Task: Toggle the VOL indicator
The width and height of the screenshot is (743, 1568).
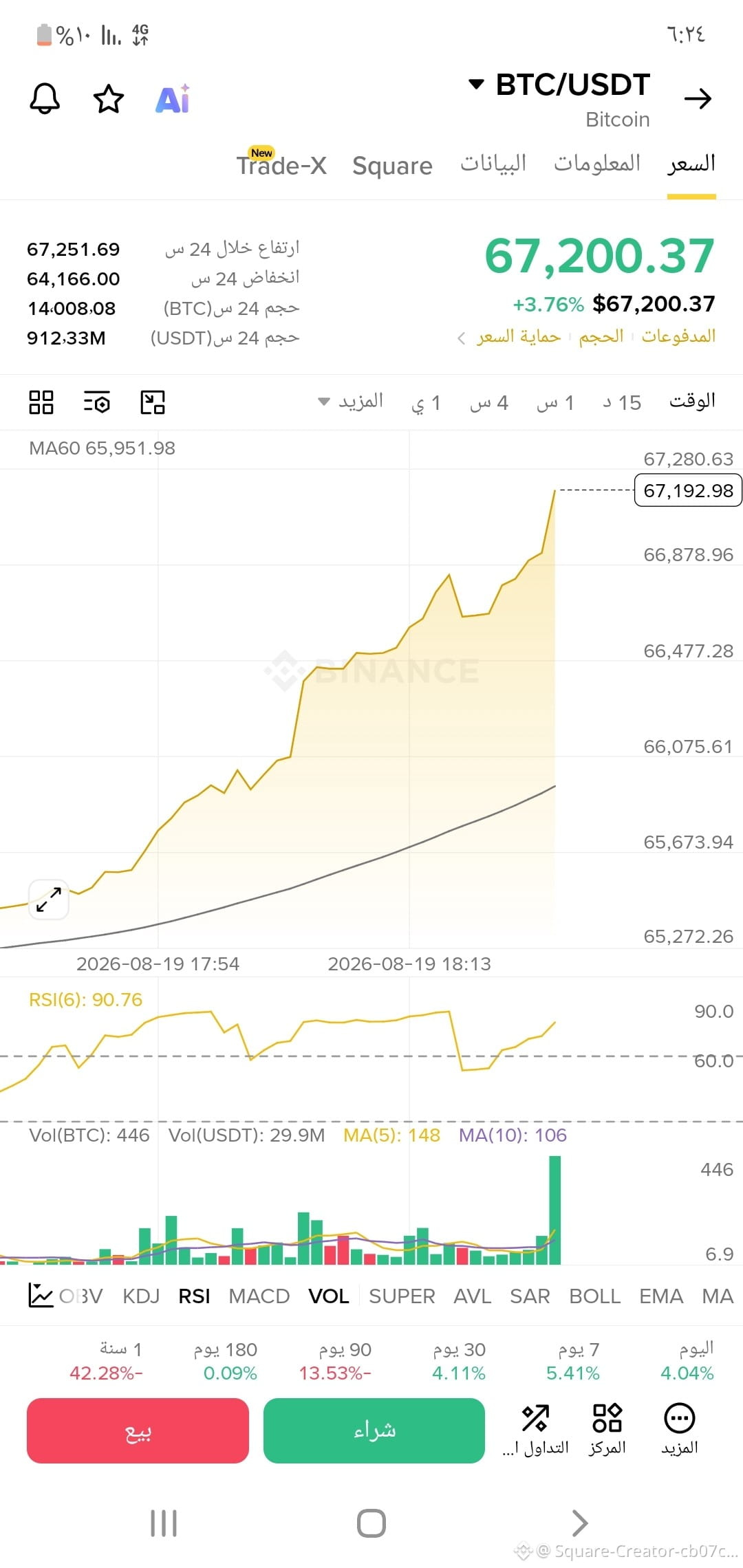Action: tap(329, 1296)
